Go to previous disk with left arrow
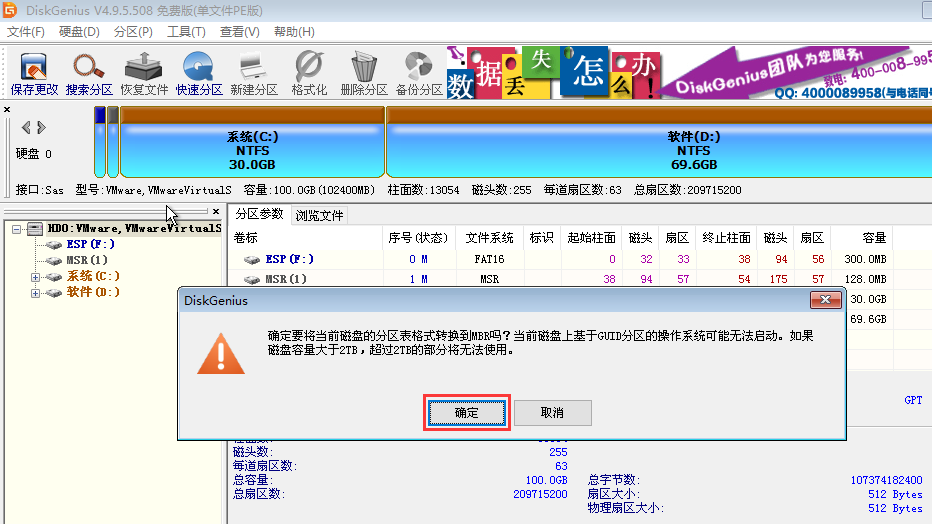Screen dimensions: 932x524 (x=26, y=127)
